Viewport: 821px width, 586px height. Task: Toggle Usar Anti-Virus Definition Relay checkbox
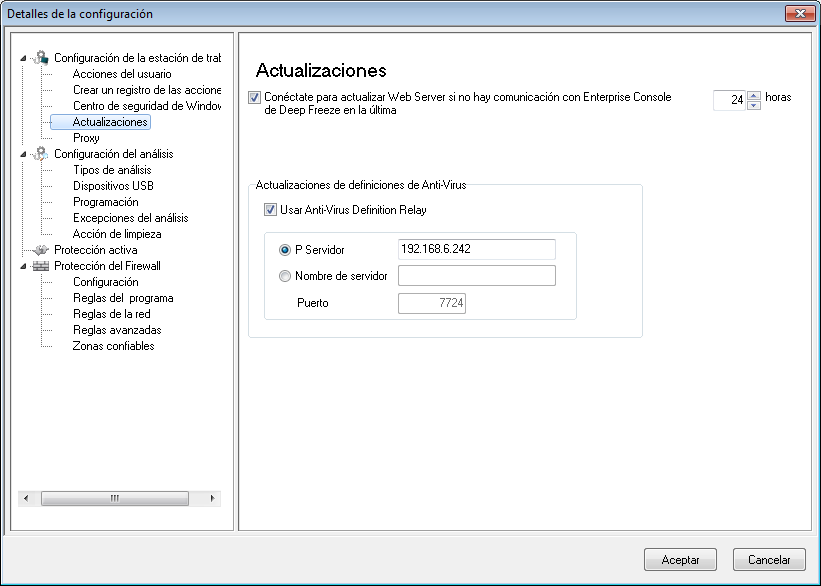point(270,210)
